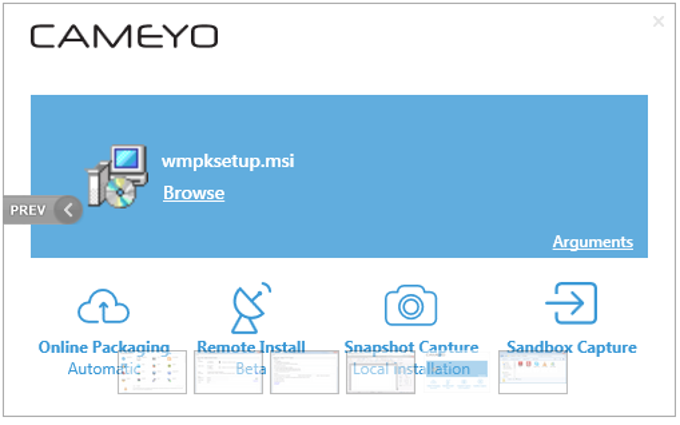Choose the Snapshot Capture camera icon

point(411,305)
